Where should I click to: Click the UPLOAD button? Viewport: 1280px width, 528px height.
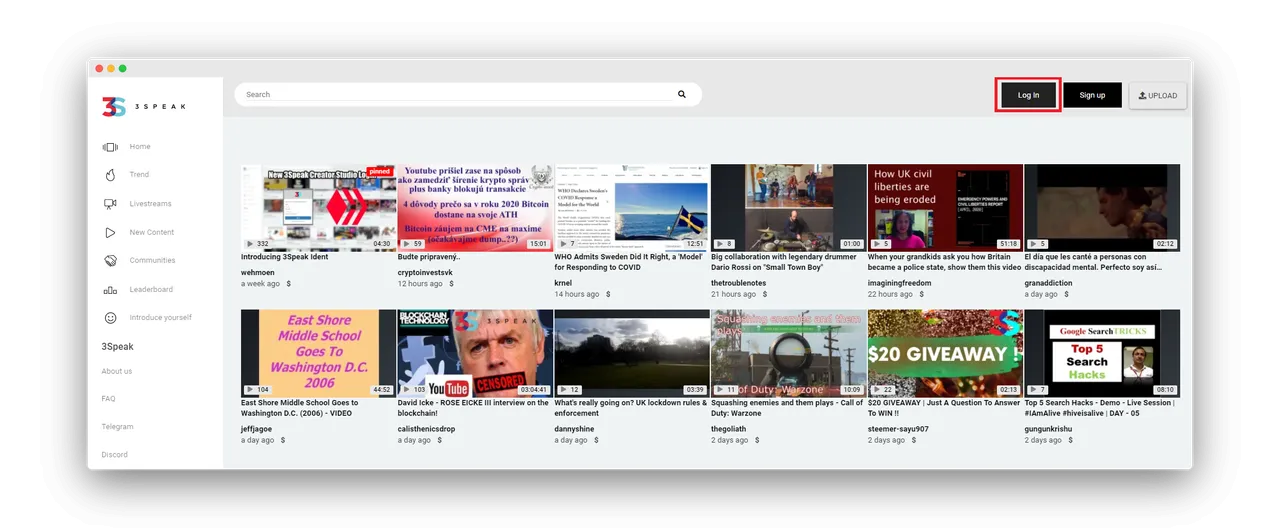pos(1158,95)
